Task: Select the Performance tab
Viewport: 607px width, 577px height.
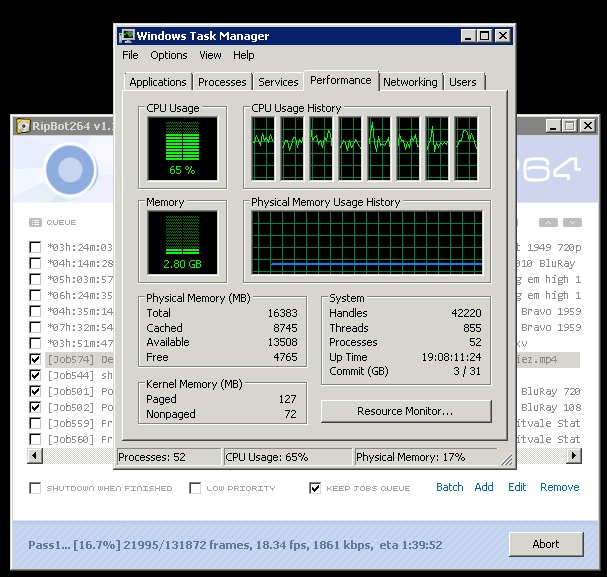Action: [x=341, y=80]
